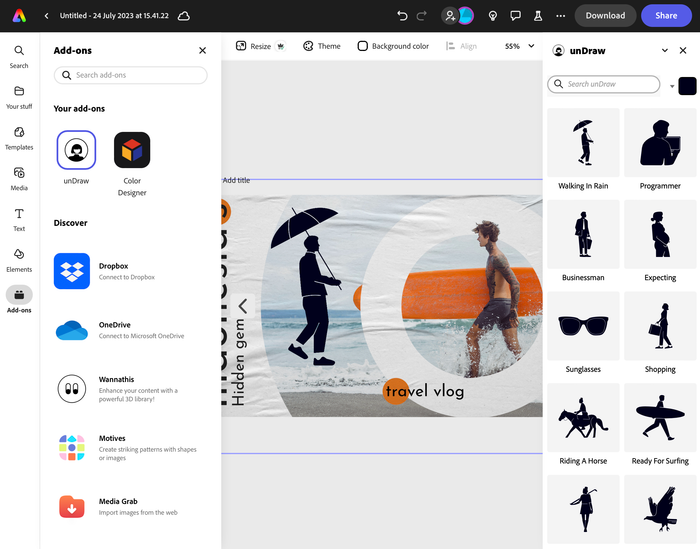Screen dimensions: 700x549
Task: Click the Search add-ons input field
Action: [131, 75]
